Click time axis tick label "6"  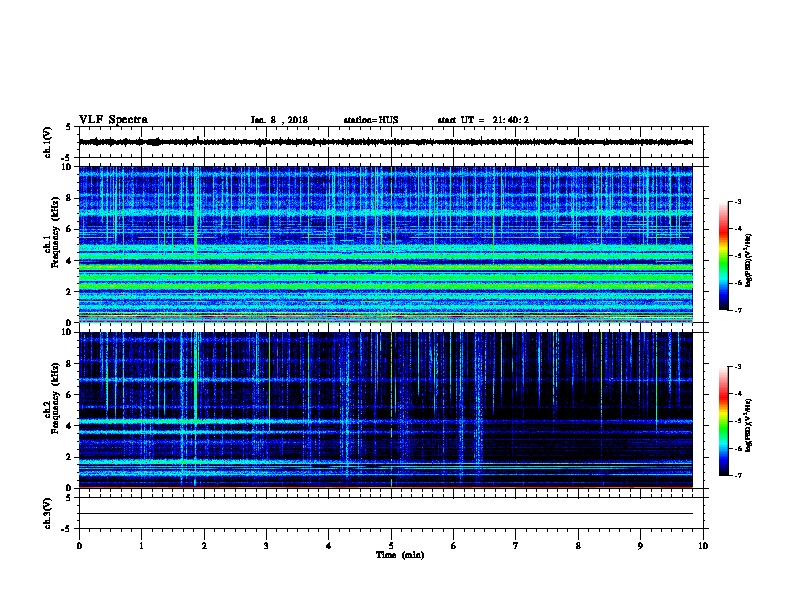coord(454,545)
